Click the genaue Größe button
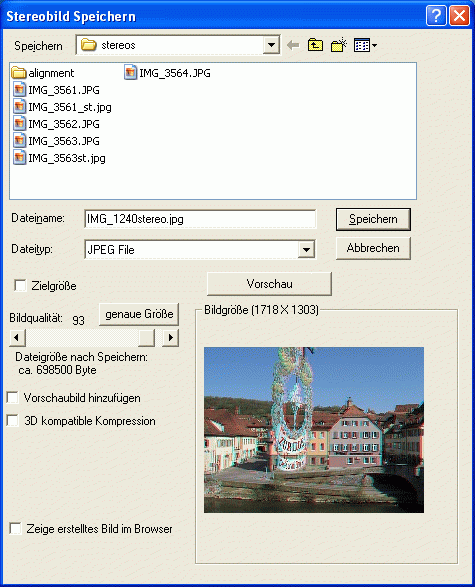Screen dimensions: 475x587 [139, 314]
